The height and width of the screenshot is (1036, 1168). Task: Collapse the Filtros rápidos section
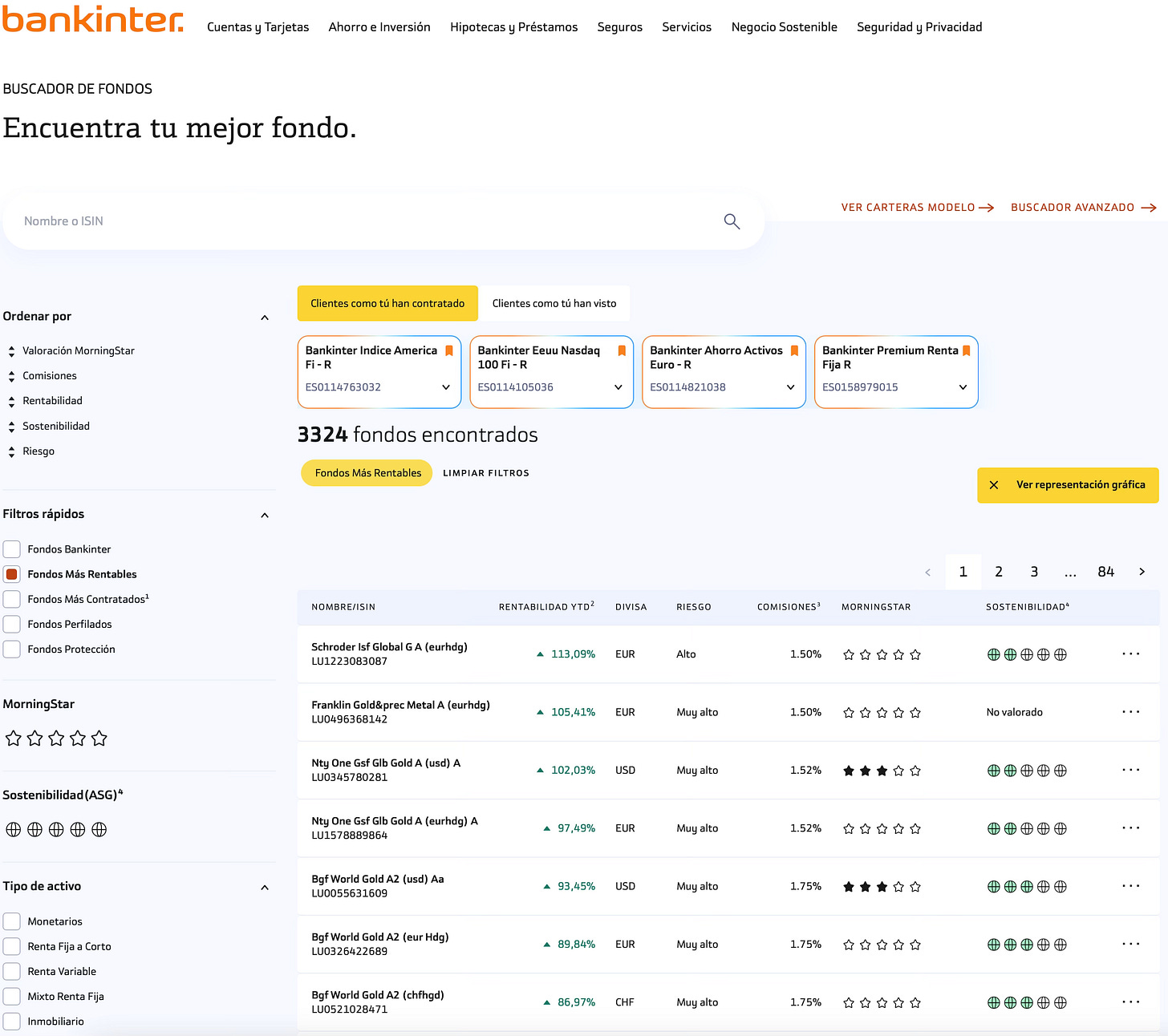pyautogui.click(x=265, y=515)
